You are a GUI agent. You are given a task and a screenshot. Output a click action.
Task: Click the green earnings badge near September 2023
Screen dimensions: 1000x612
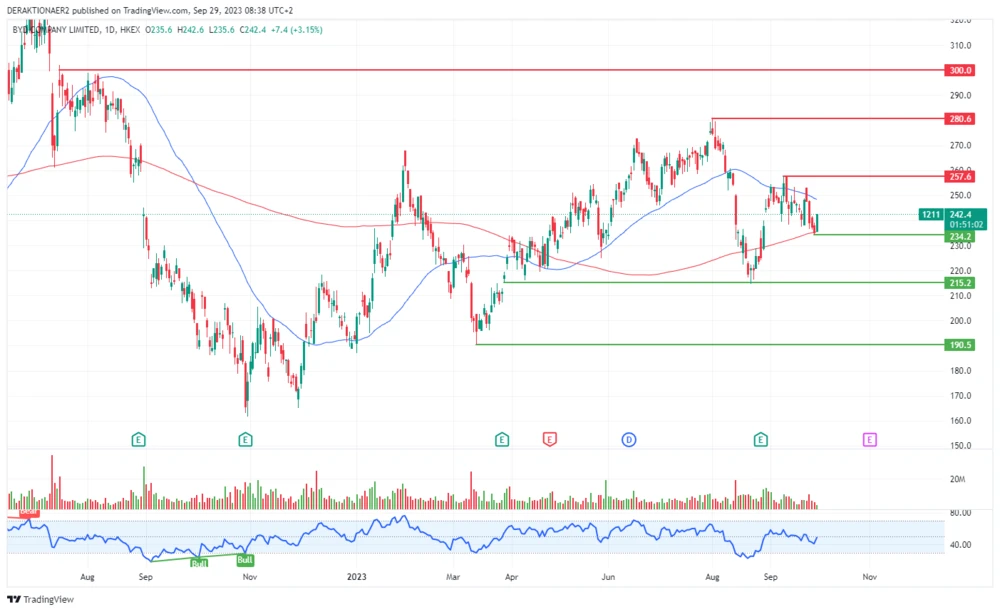[x=761, y=438]
